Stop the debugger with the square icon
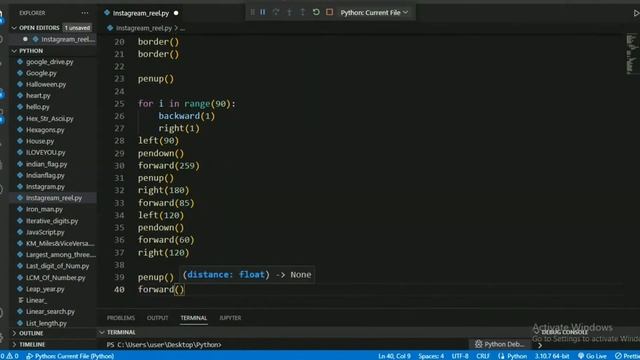The image size is (640, 360). point(329,12)
